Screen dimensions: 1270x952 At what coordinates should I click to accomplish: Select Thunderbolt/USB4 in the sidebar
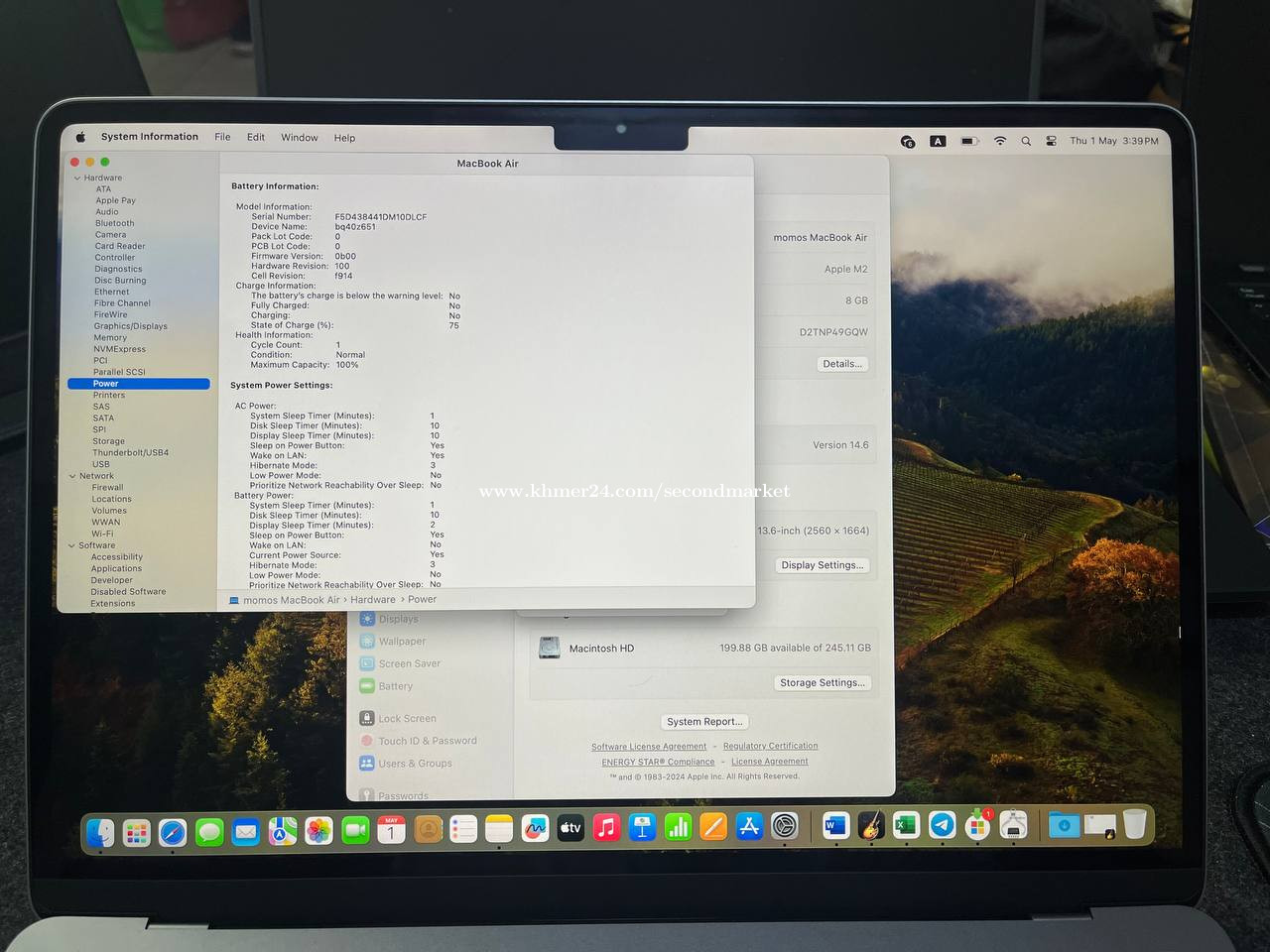click(x=130, y=452)
